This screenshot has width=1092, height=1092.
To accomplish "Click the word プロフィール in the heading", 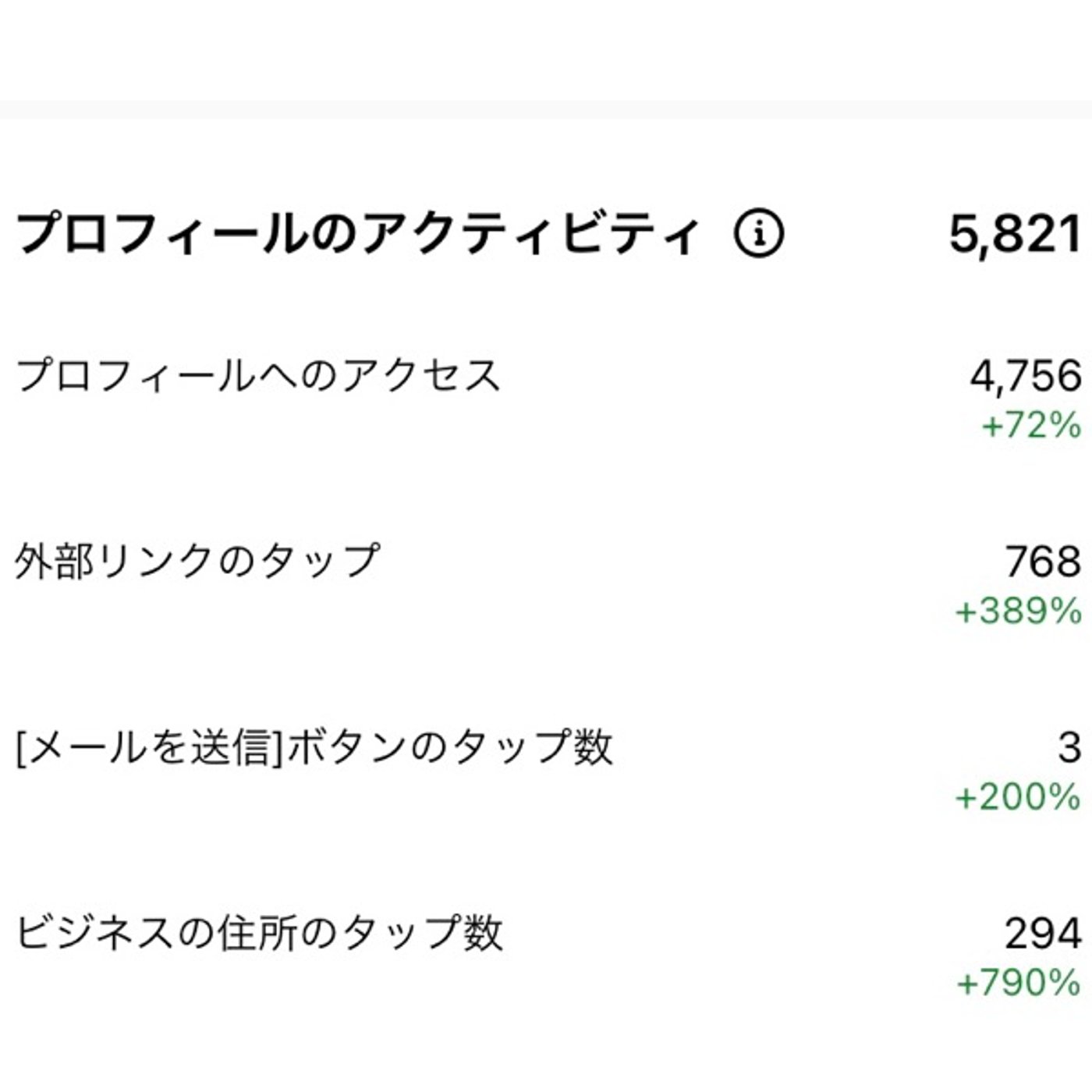I will (x=158, y=233).
